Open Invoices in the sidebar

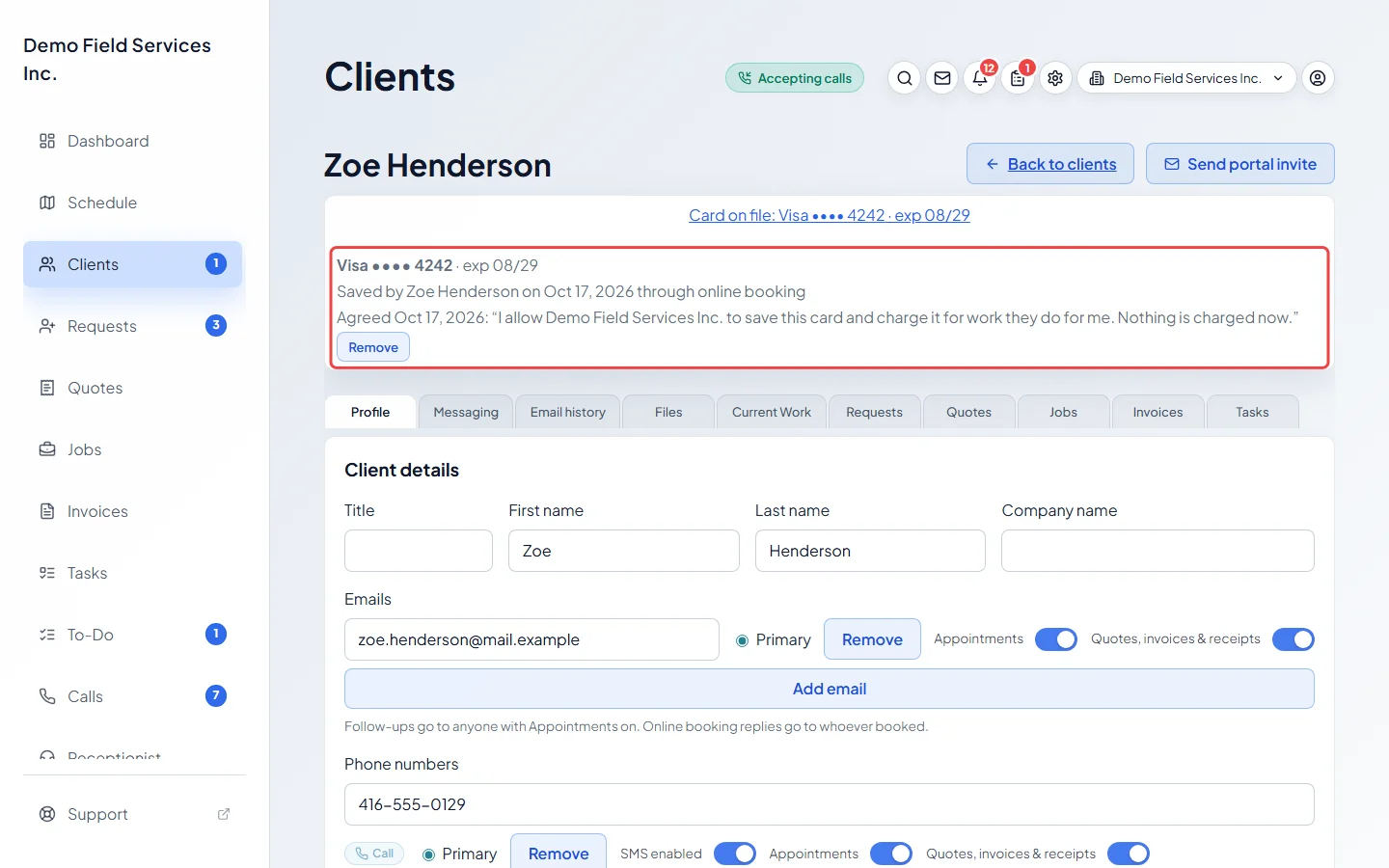(133, 511)
